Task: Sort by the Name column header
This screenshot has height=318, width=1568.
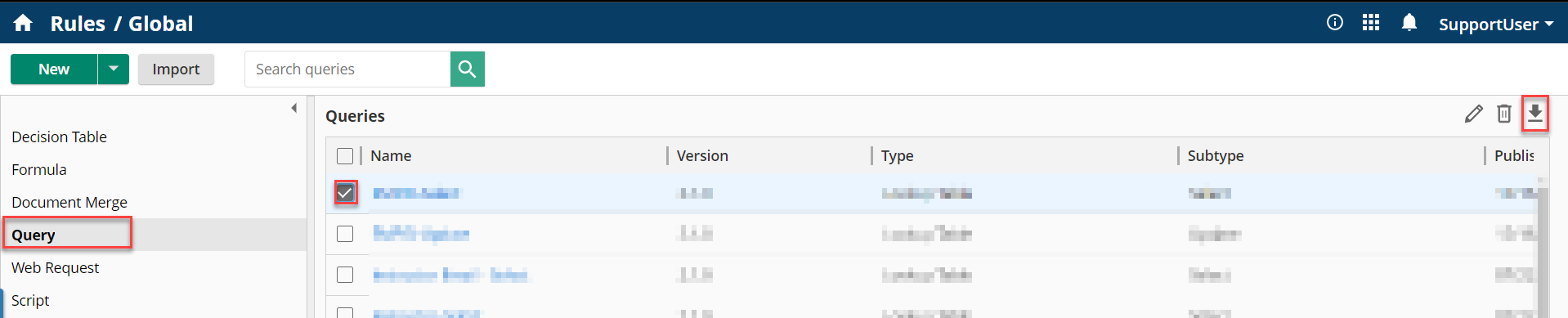Action: pos(391,155)
